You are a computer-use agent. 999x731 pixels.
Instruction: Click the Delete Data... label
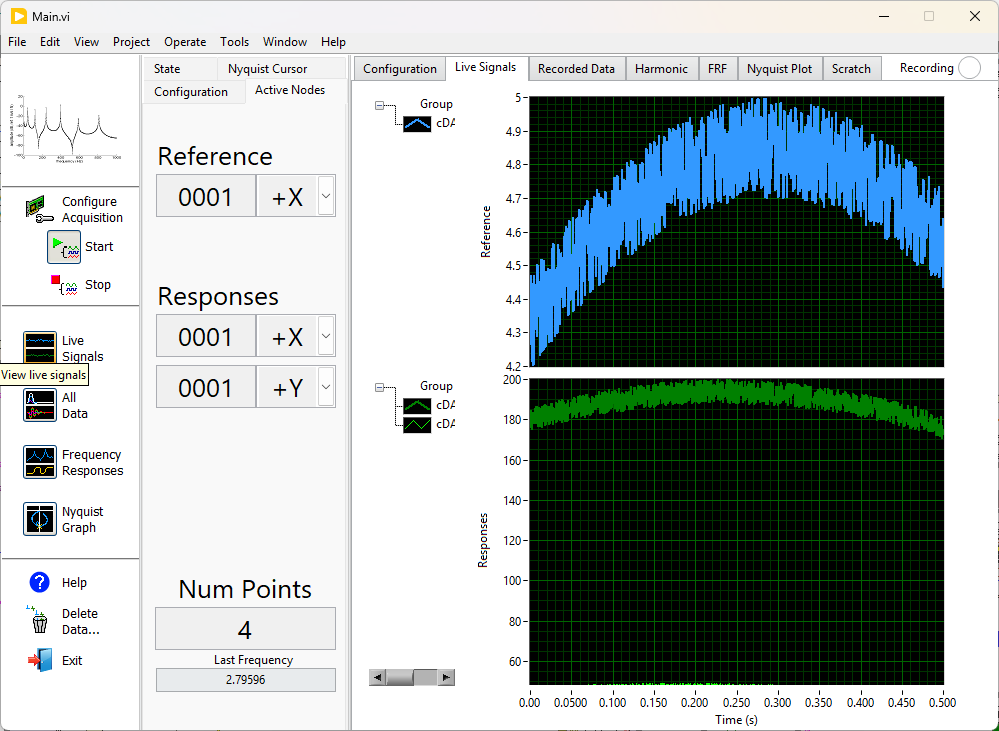click(80, 621)
